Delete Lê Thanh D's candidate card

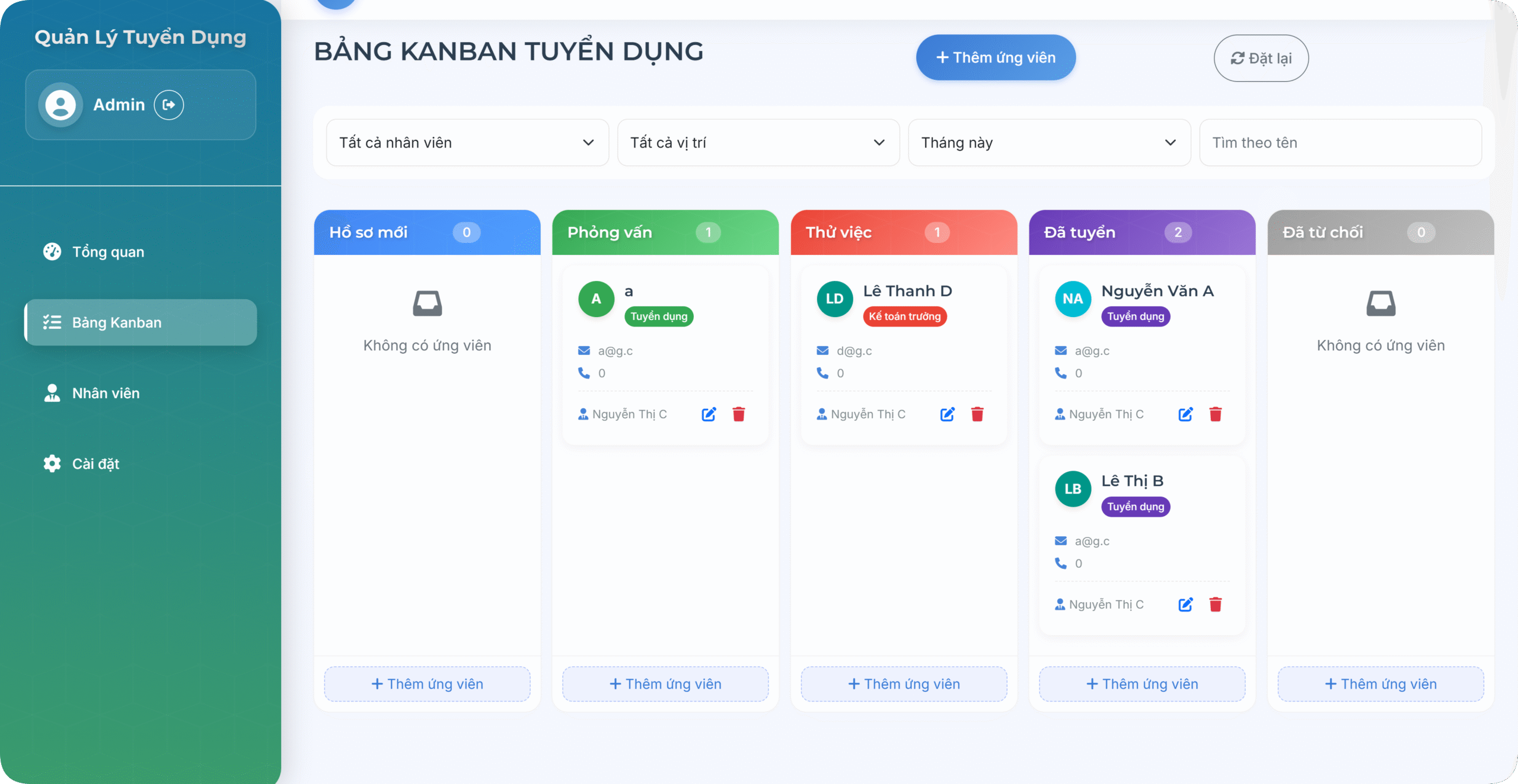point(977,414)
